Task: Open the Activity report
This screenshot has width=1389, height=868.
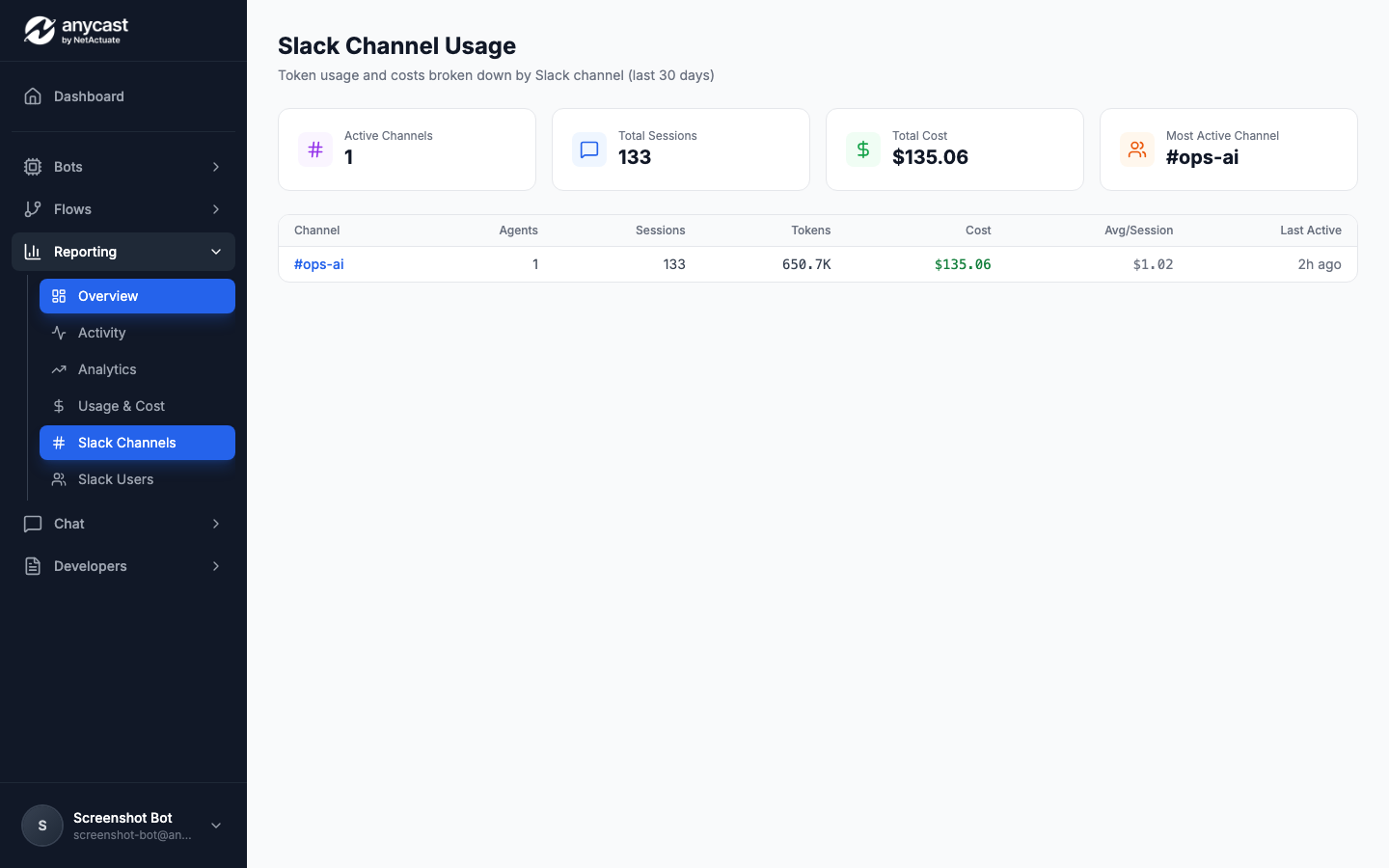Action: 137,333
